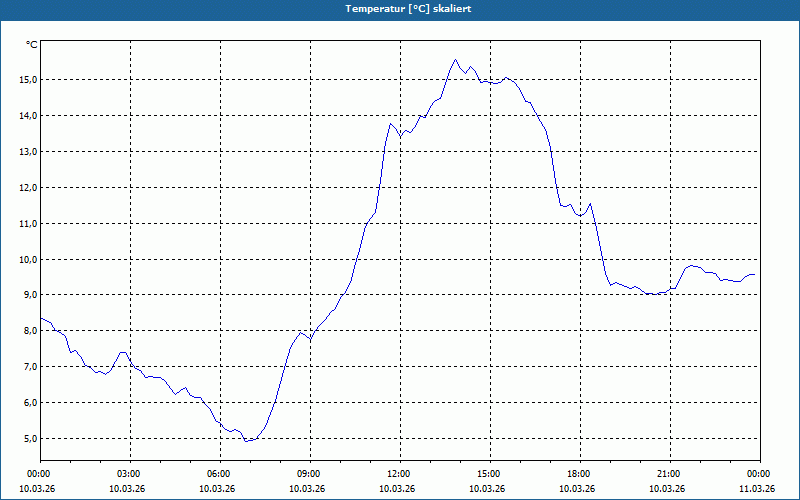
Task: Click the 5,0 y-axis label
Action: click(30, 439)
